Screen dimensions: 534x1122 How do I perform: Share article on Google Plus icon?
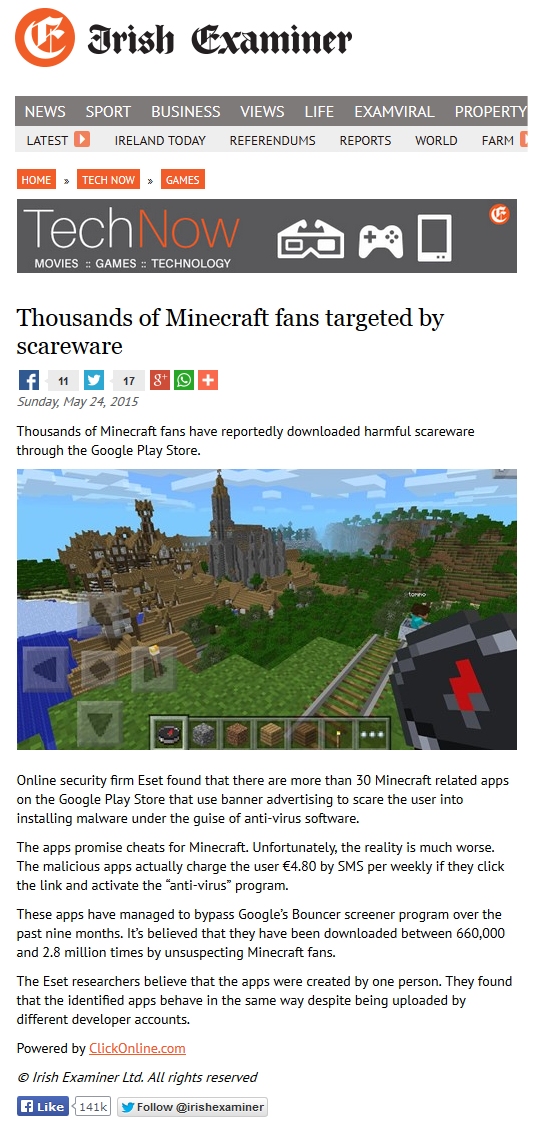point(160,380)
